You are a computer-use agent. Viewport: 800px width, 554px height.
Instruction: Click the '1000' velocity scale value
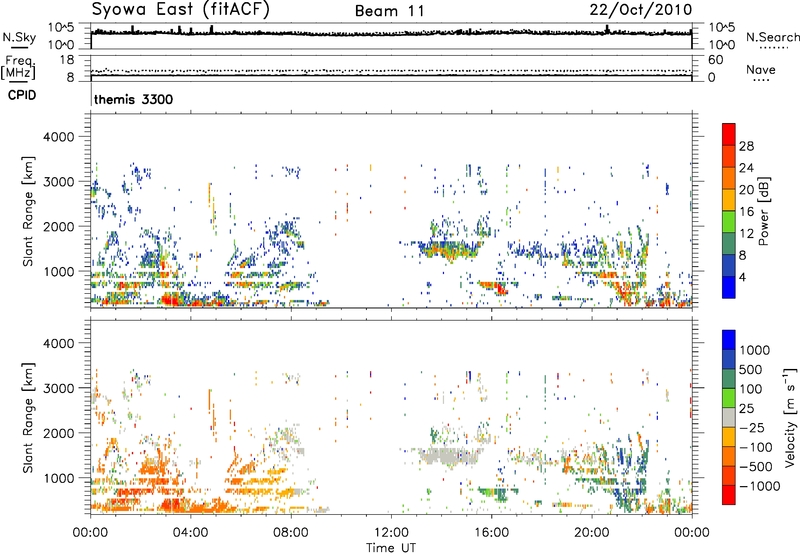pyautogui.click(x=754, y=350)
